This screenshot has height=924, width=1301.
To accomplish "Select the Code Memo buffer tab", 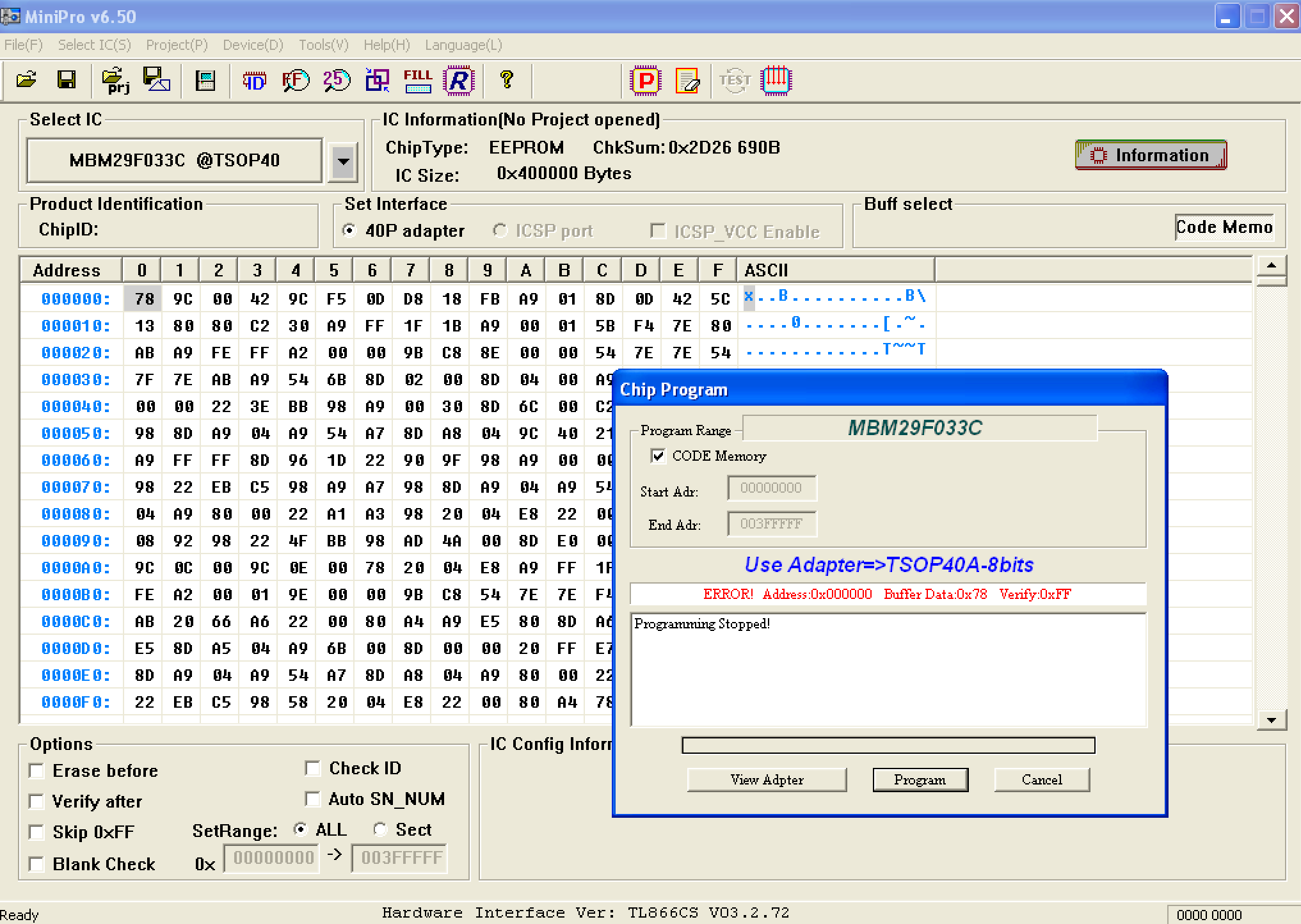I will pyautogui.click(x=1224, y=227).
